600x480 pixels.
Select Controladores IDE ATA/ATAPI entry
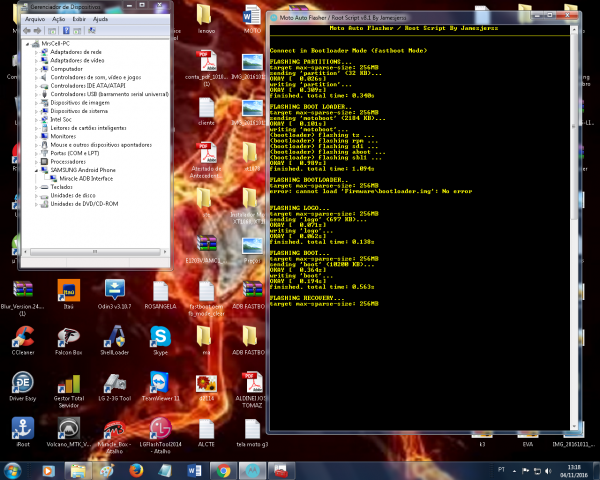(x=88, y=86)
